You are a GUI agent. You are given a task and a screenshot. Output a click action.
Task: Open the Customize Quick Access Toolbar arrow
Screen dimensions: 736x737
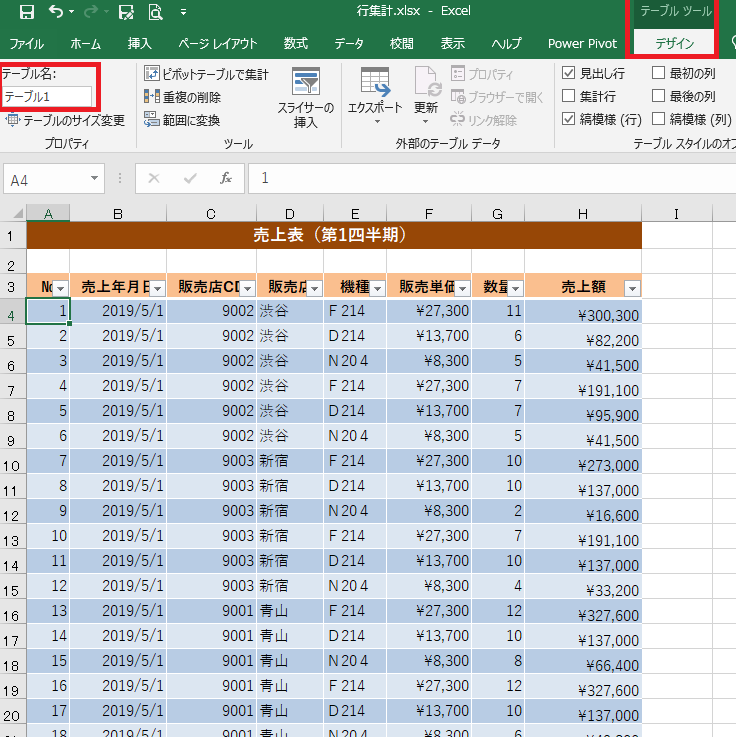(183, 12)
